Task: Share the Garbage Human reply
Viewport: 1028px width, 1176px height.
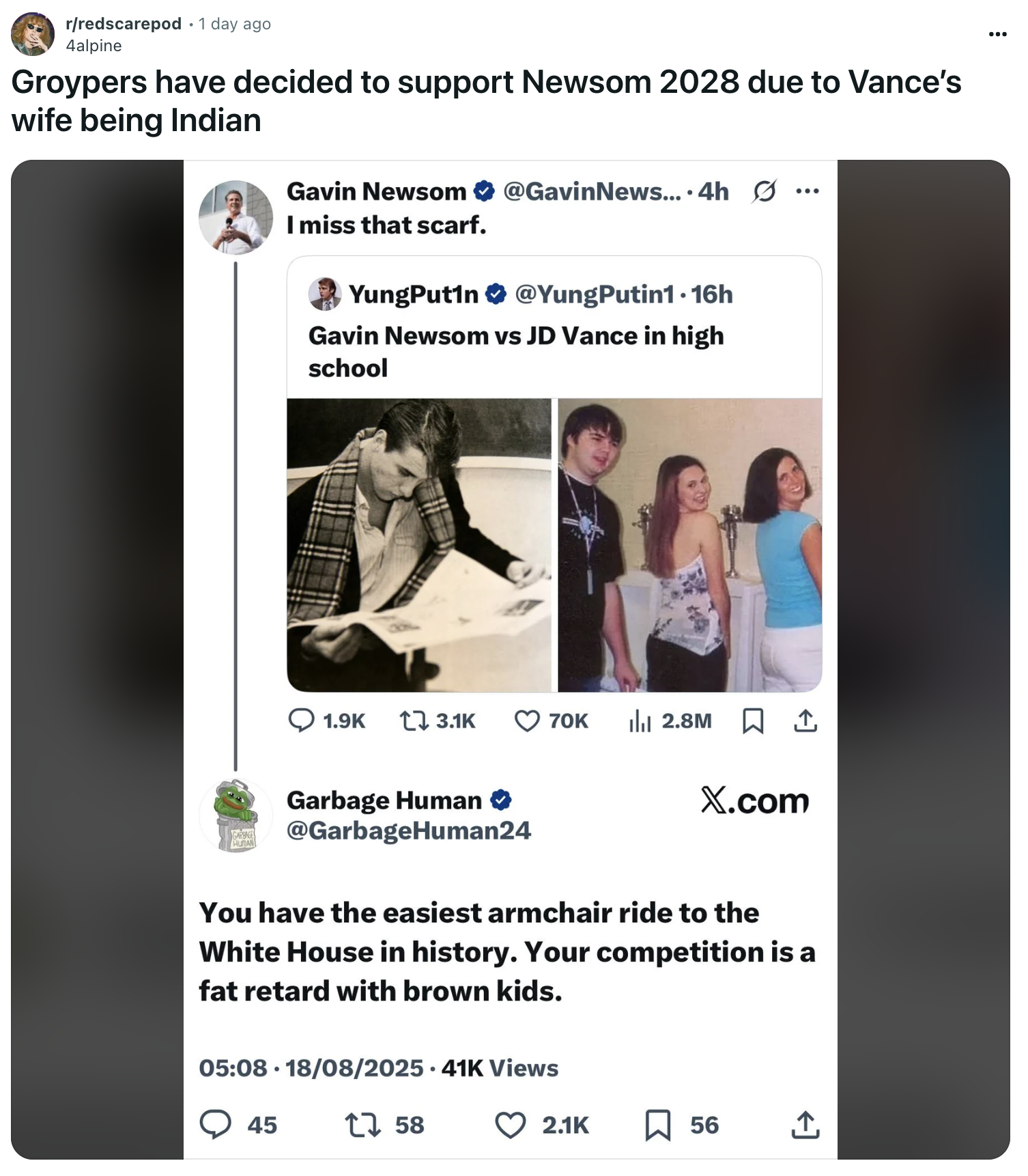Action: coord(805,1125)
